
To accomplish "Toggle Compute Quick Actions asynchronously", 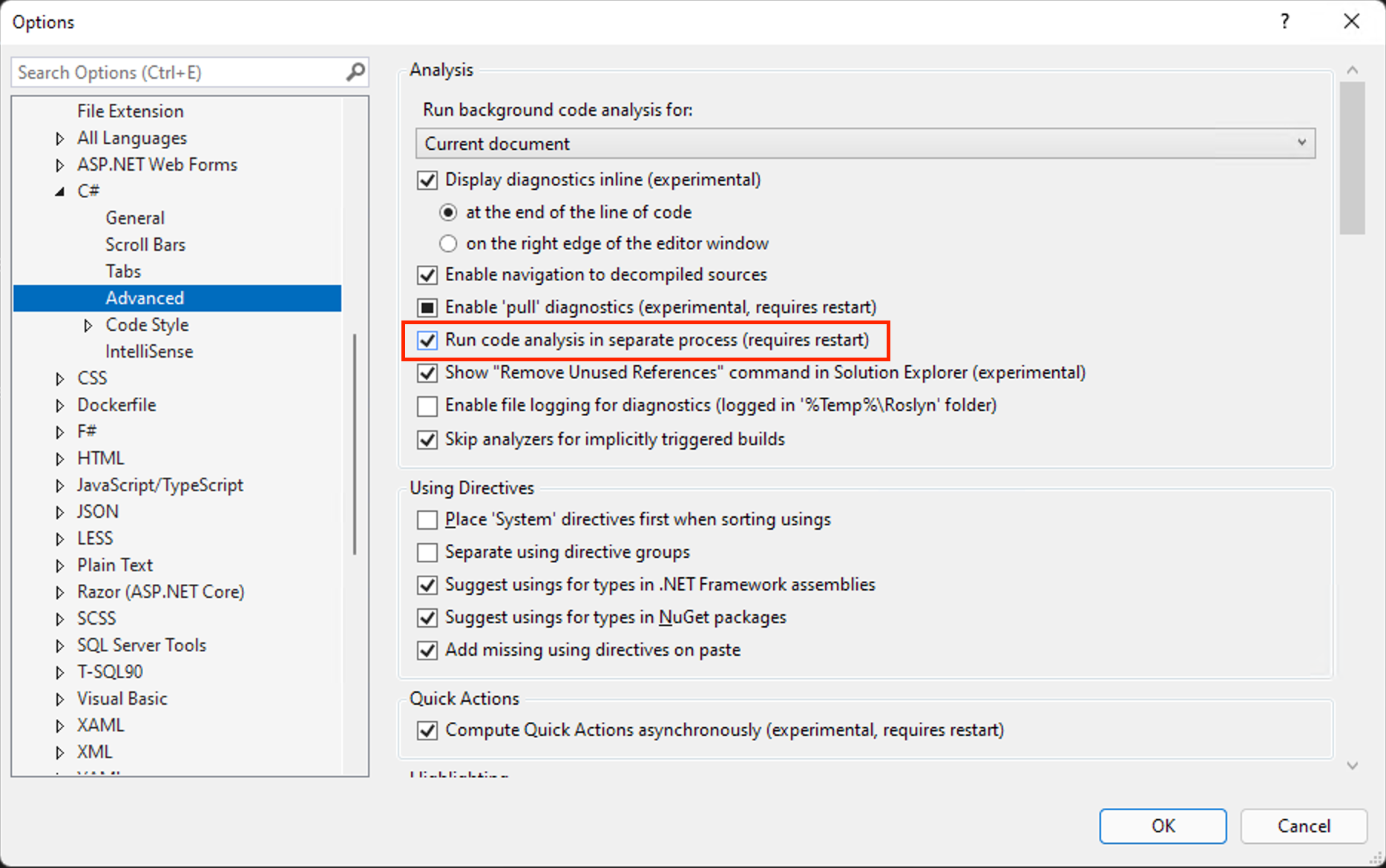I will coord(427,731).
